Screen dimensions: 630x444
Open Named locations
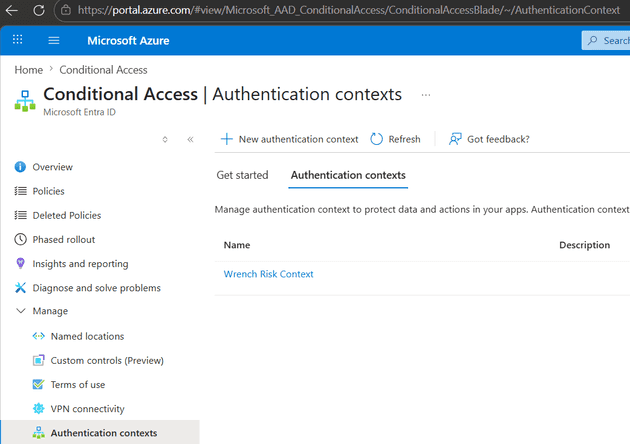[87, 336]
